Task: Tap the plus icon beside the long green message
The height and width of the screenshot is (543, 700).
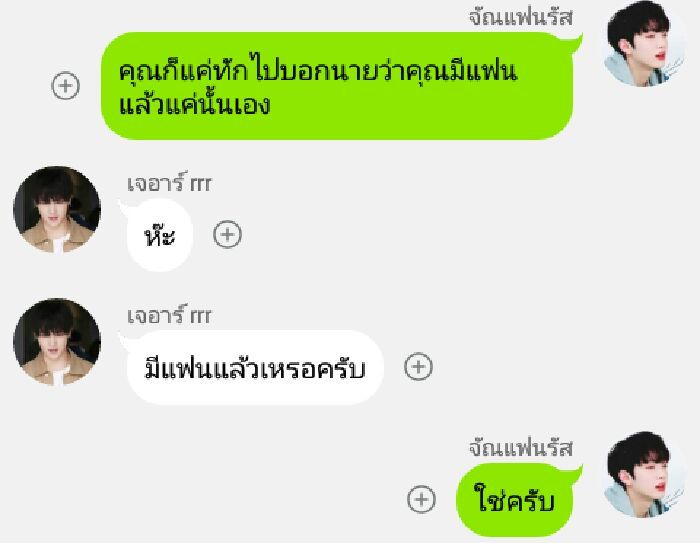Action: (x=66, y=85)
